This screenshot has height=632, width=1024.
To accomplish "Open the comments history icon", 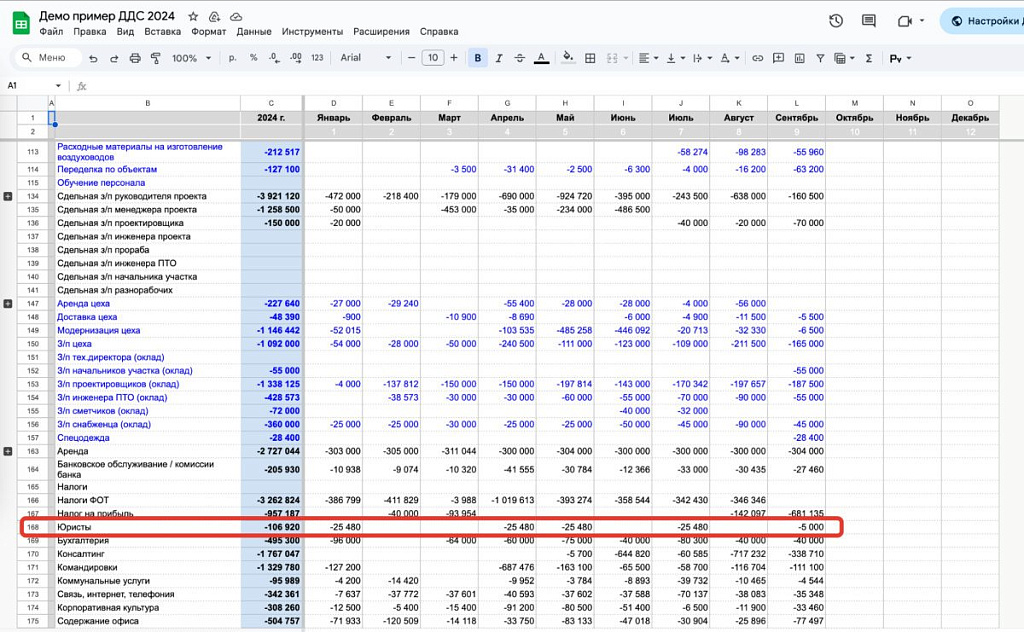I will pos(869,21).
